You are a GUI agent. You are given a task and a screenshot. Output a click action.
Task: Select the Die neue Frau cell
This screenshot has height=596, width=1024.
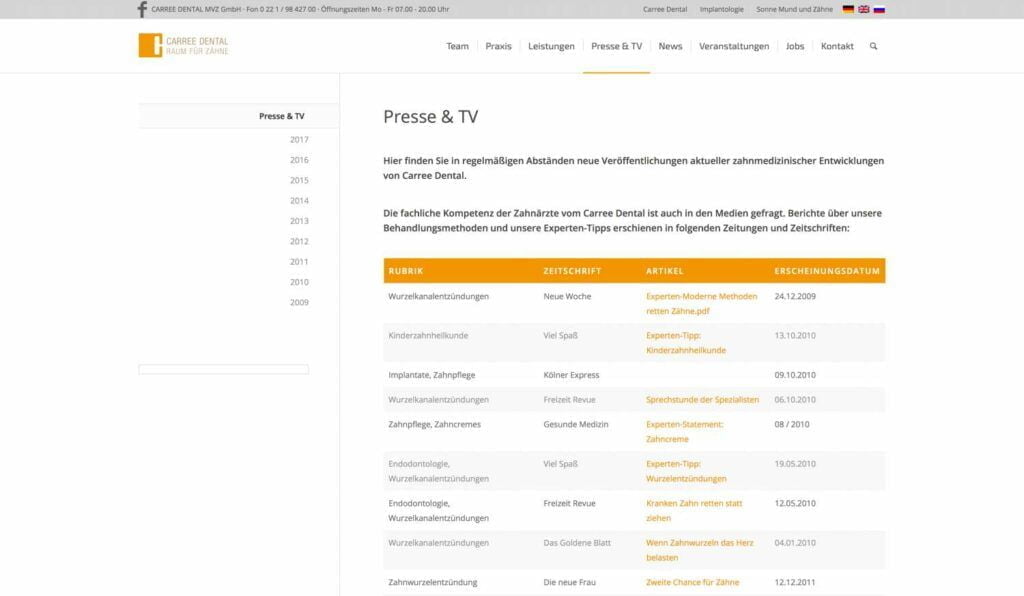coord(569,582)
